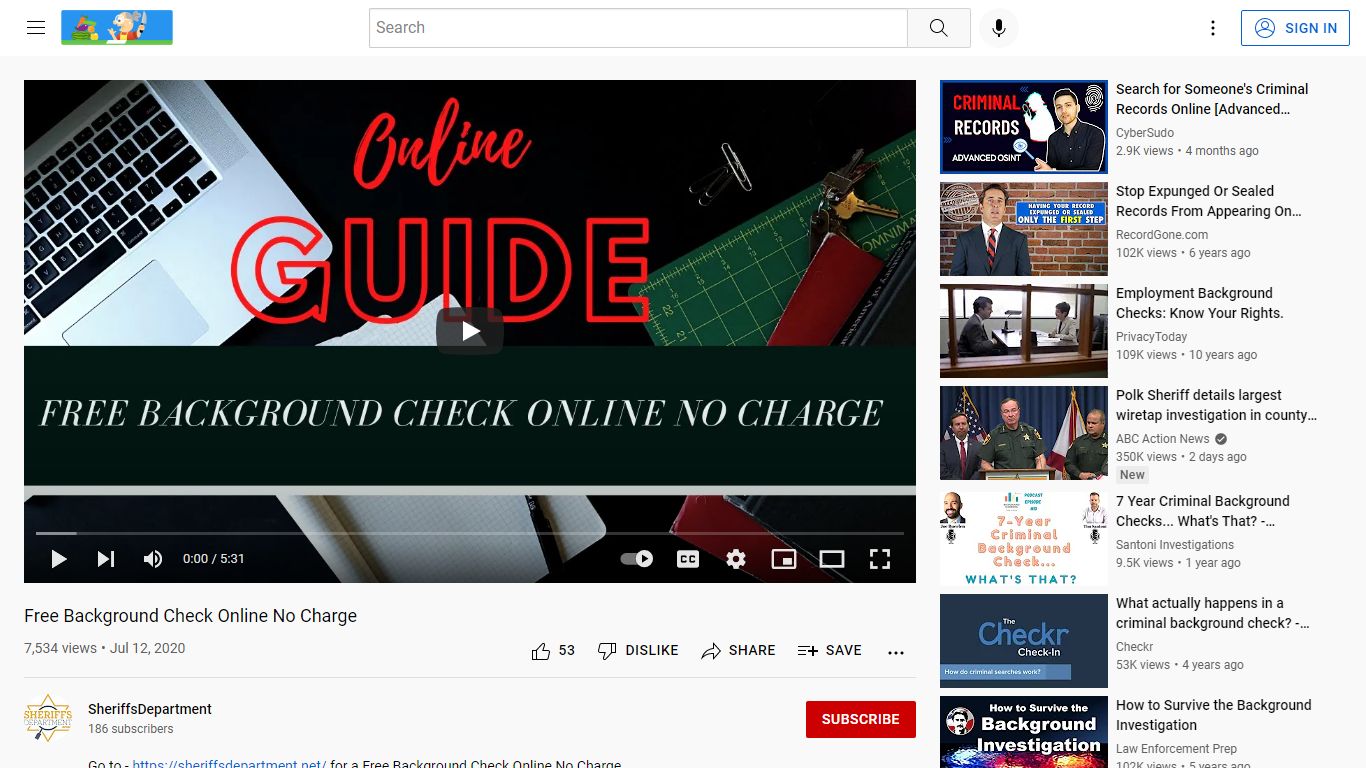Enter full screen mode
Viewport: 1366px width, 768px height.
pyautogui.click(x=880, y=559)
